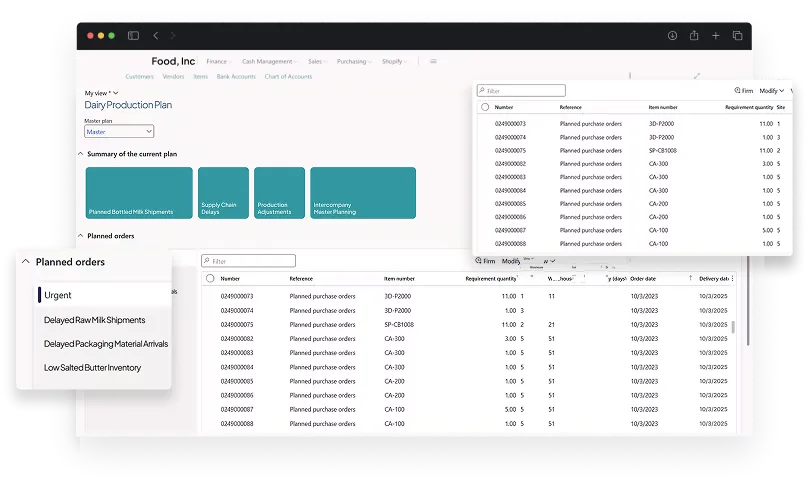Collapse Summary of the current plan section
This screenshot has width=810, height=487.
[81, 154]
